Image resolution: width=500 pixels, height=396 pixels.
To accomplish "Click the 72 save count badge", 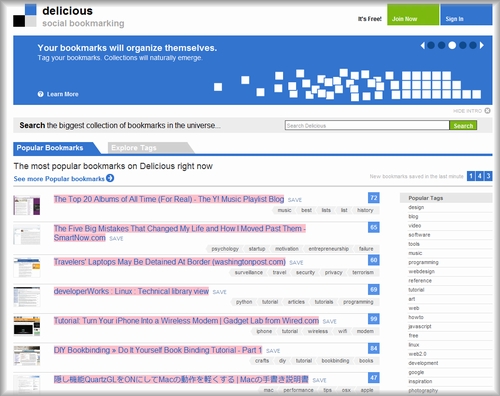I will point(374,198).
